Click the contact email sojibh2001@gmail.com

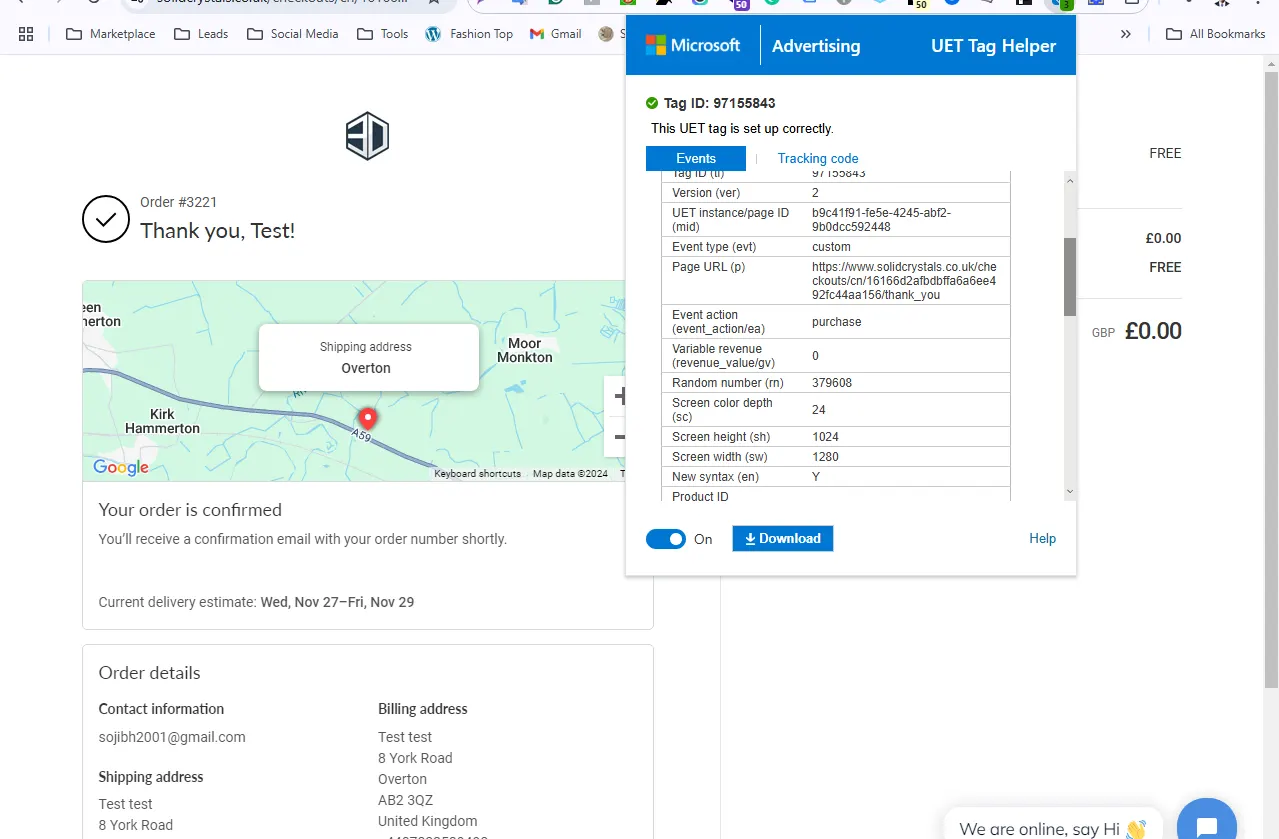(x=172, y=737)
